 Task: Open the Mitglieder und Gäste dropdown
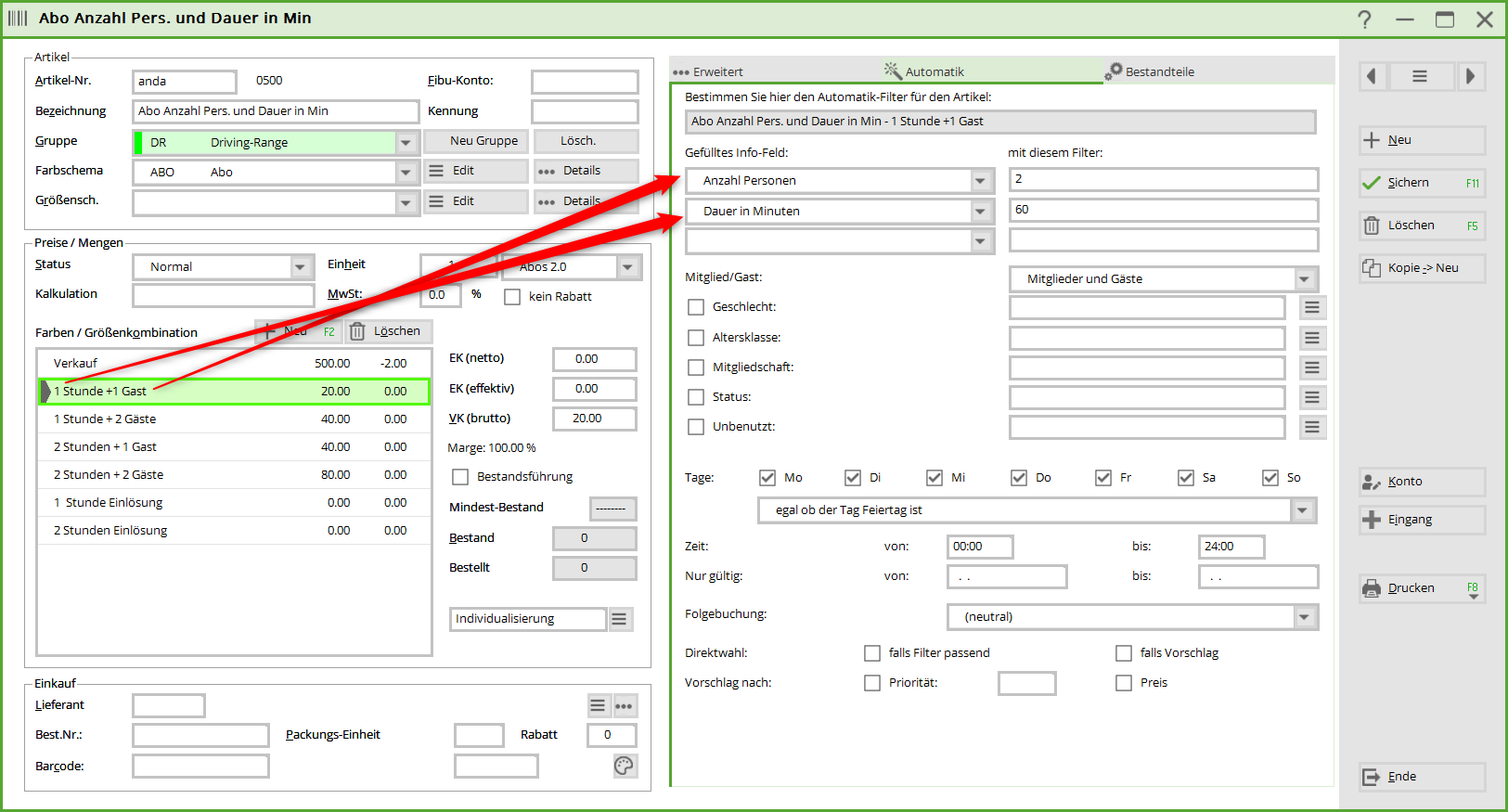[x=1304, y=279]
